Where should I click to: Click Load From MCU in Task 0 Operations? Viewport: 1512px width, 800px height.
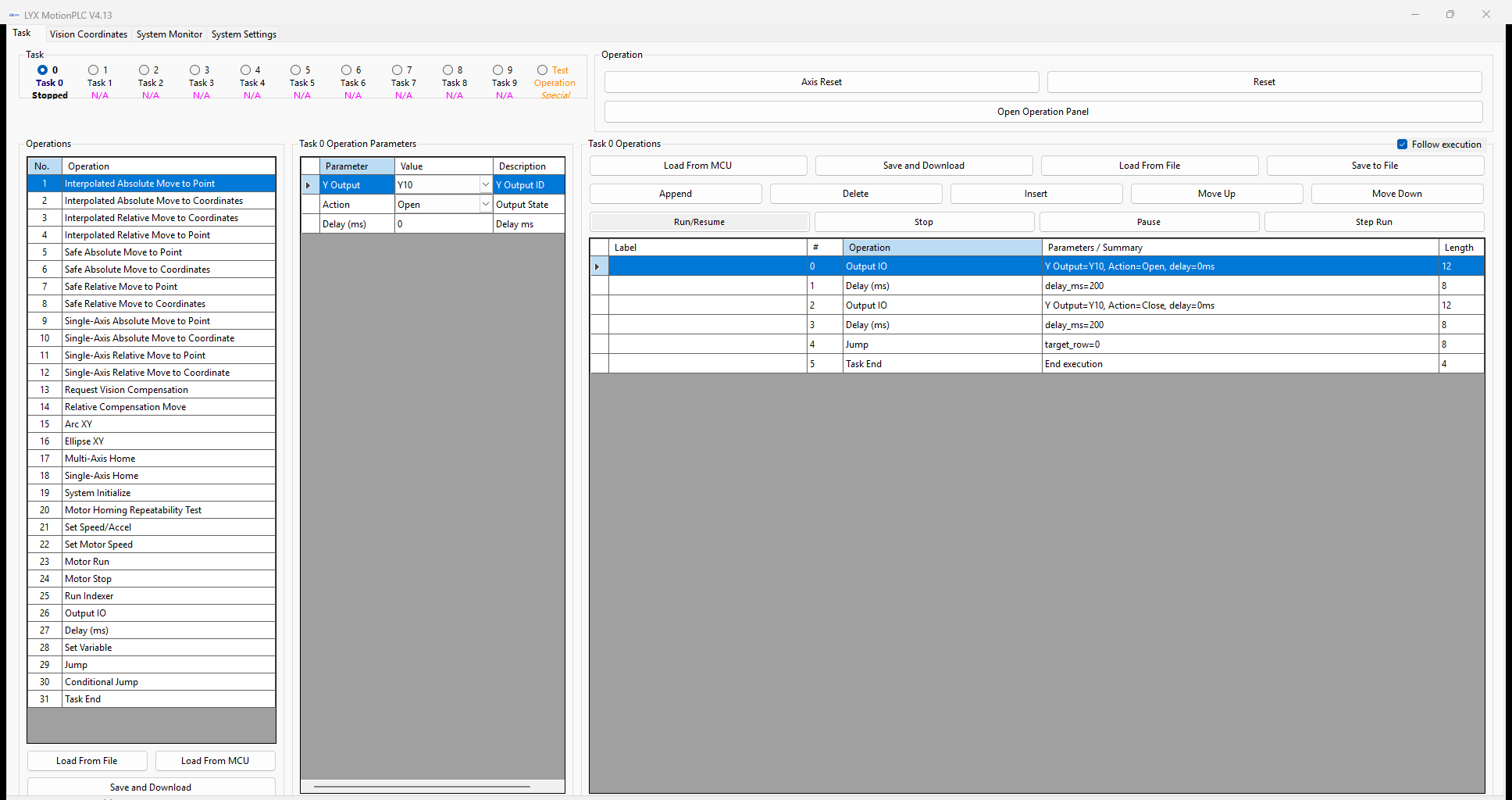coord(698,166)
